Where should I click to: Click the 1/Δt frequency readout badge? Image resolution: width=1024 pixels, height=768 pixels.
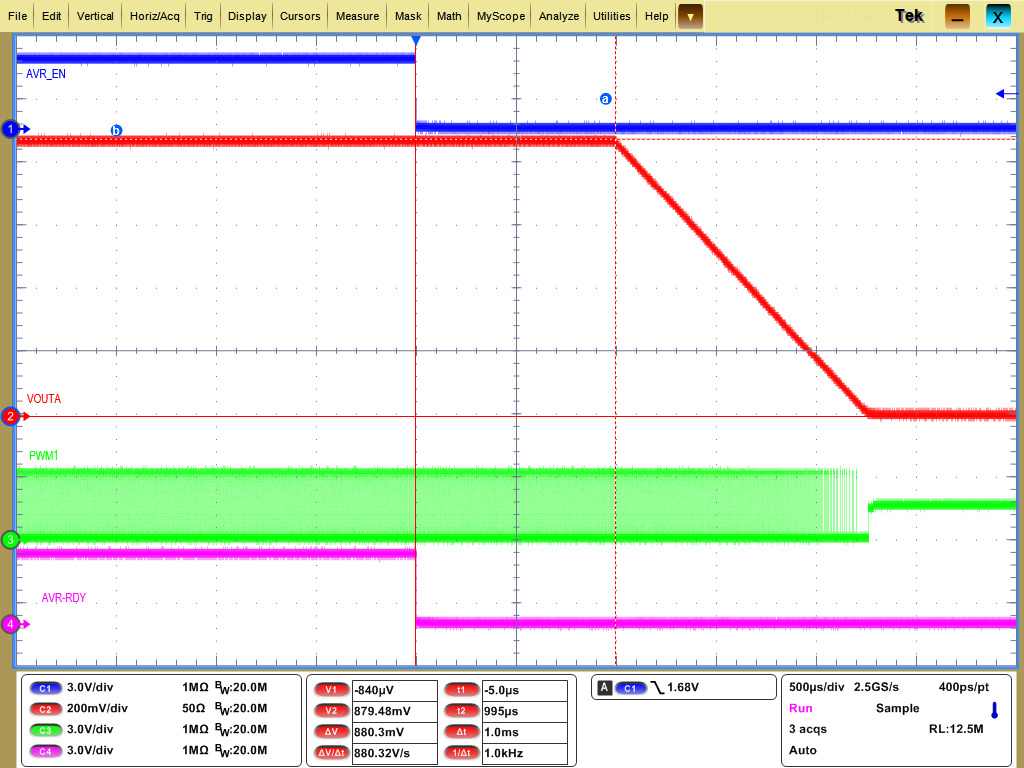point(461,752)
